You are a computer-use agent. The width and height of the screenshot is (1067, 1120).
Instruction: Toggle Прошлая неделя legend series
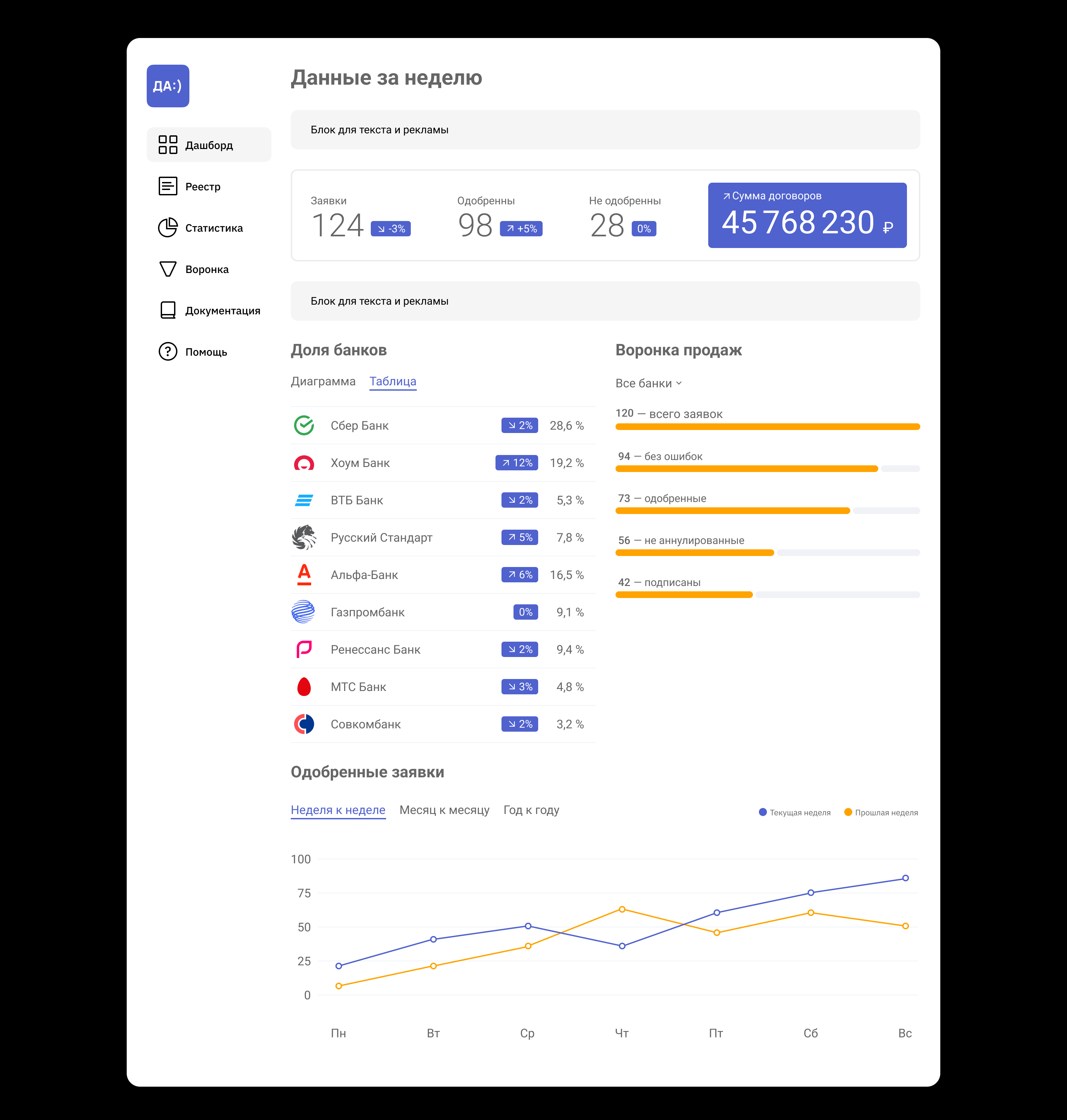click(881, 812)
